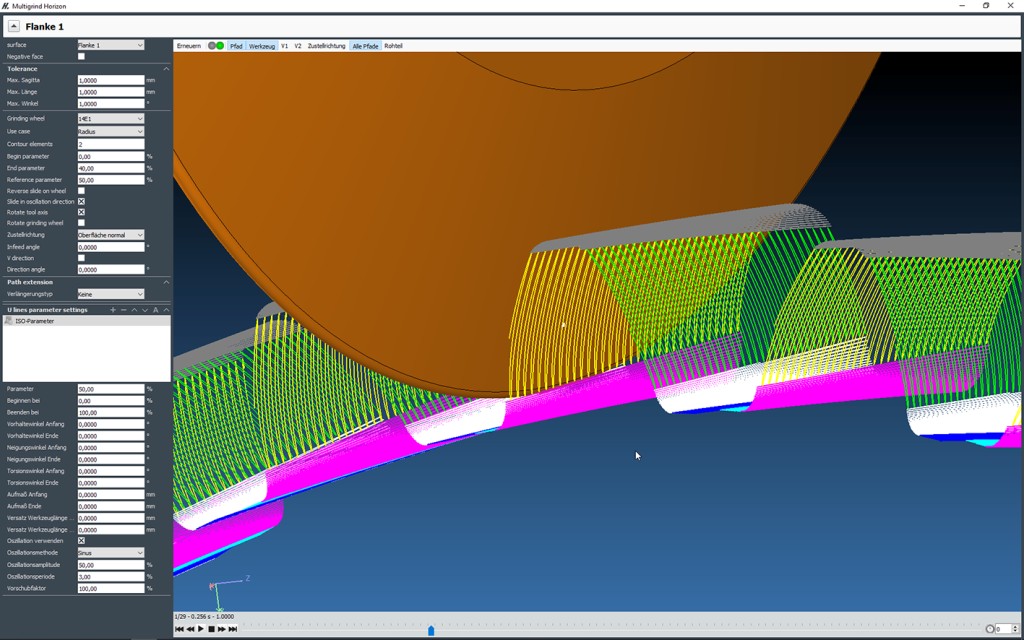Collapse the Tolerance section

coord(166,69)
